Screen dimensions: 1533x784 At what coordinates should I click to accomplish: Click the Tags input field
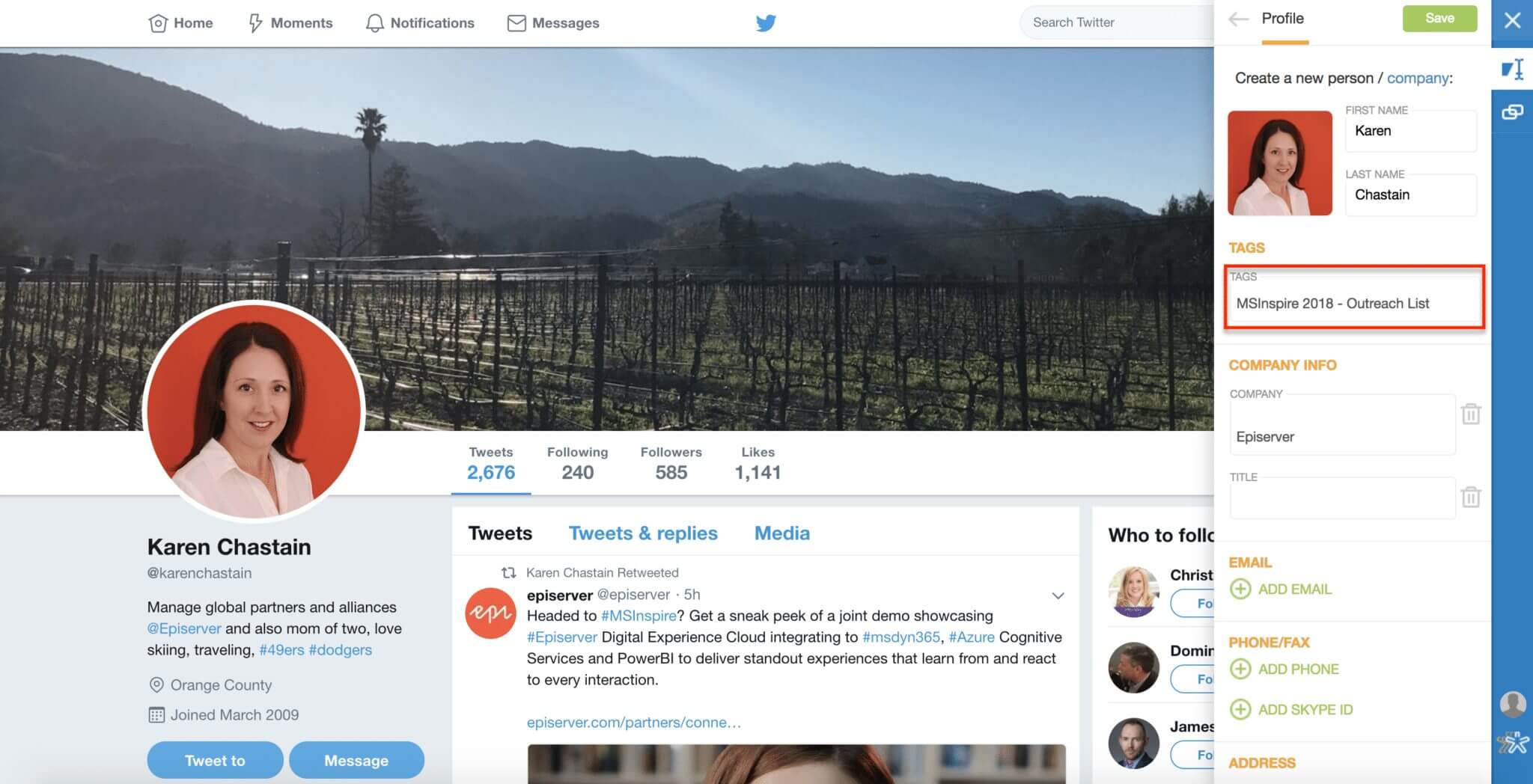tap(1353, 304)
